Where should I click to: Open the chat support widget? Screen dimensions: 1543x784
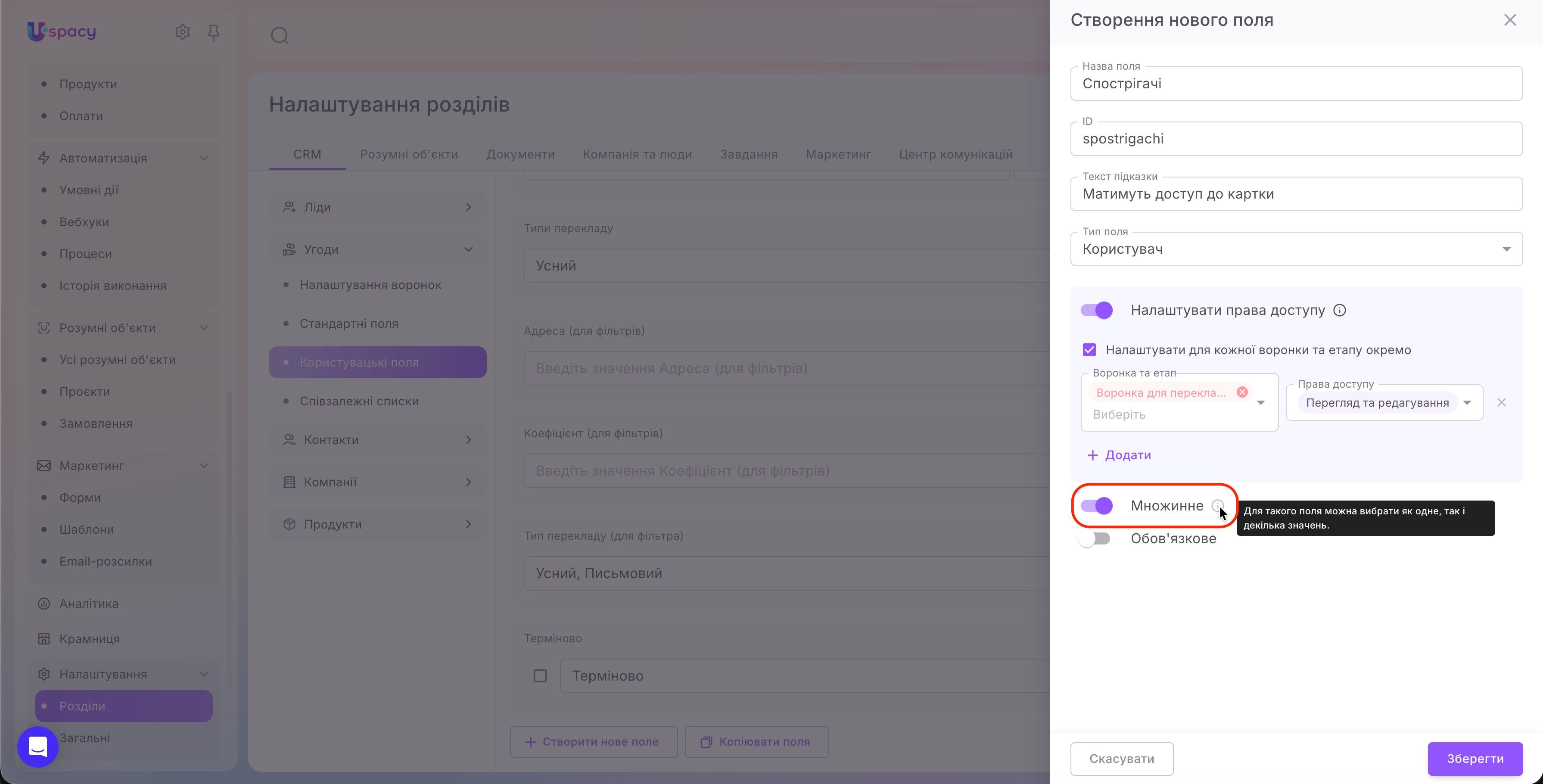[x=38, y=746]
